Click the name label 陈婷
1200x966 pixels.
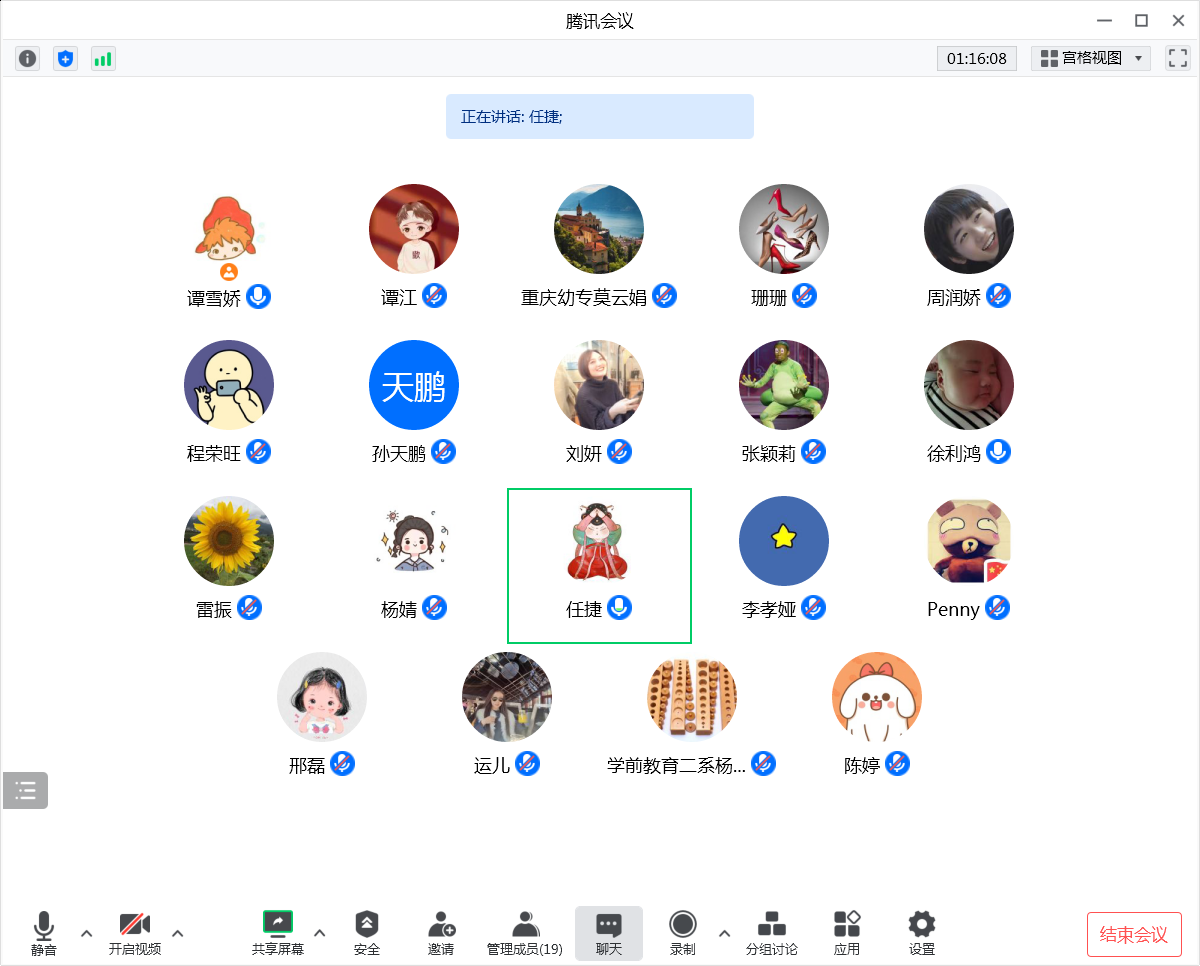pos(862,766)
